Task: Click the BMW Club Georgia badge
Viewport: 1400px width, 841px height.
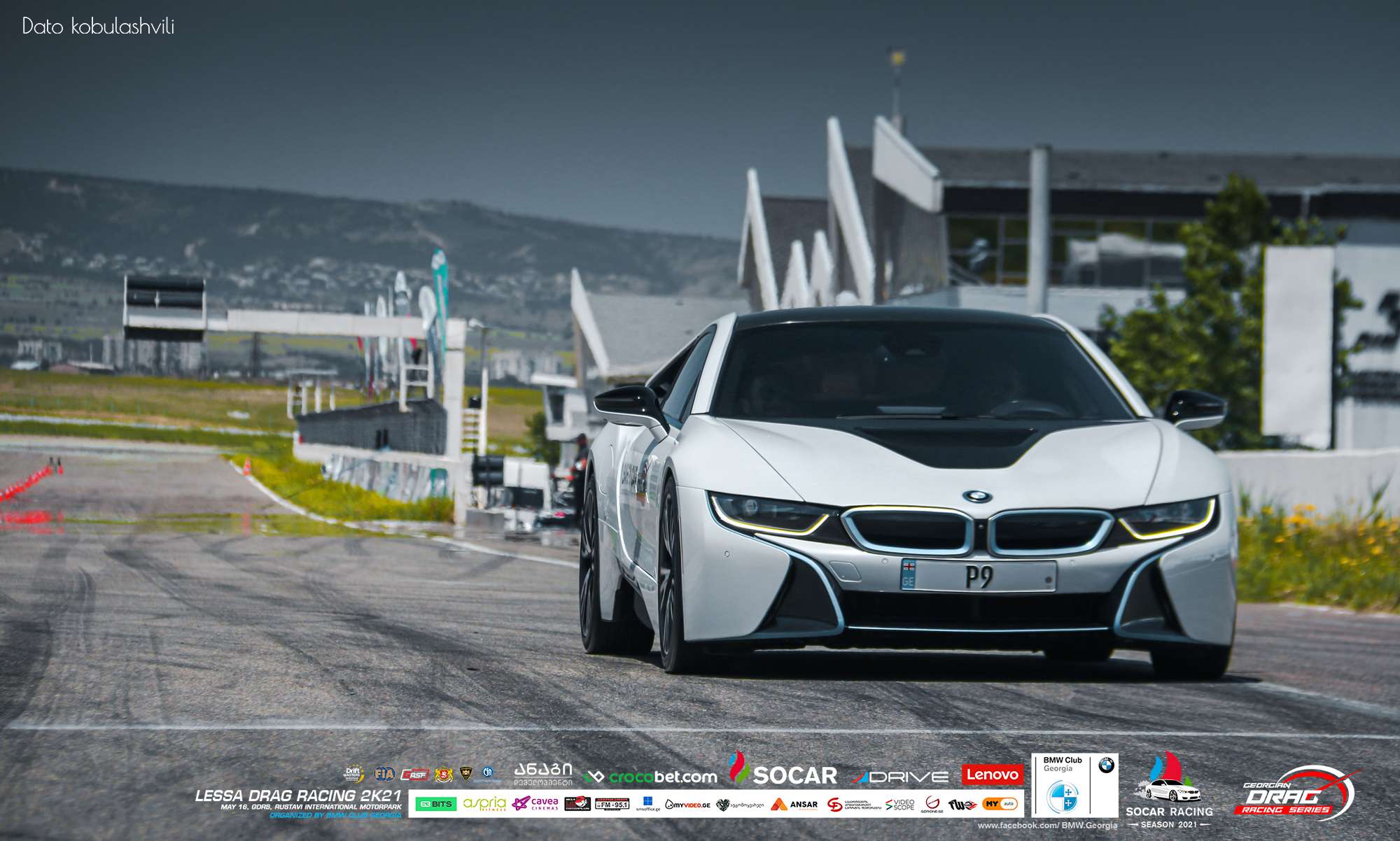Action: (1074, 785)
